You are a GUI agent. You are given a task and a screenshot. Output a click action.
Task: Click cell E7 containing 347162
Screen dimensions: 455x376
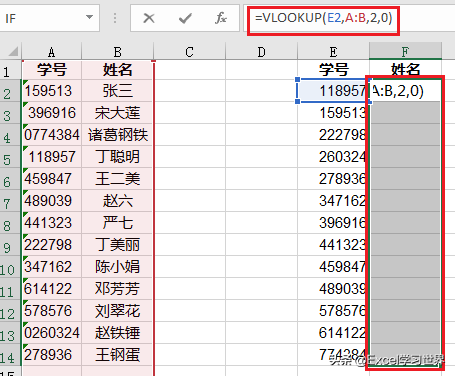(333, 201)
